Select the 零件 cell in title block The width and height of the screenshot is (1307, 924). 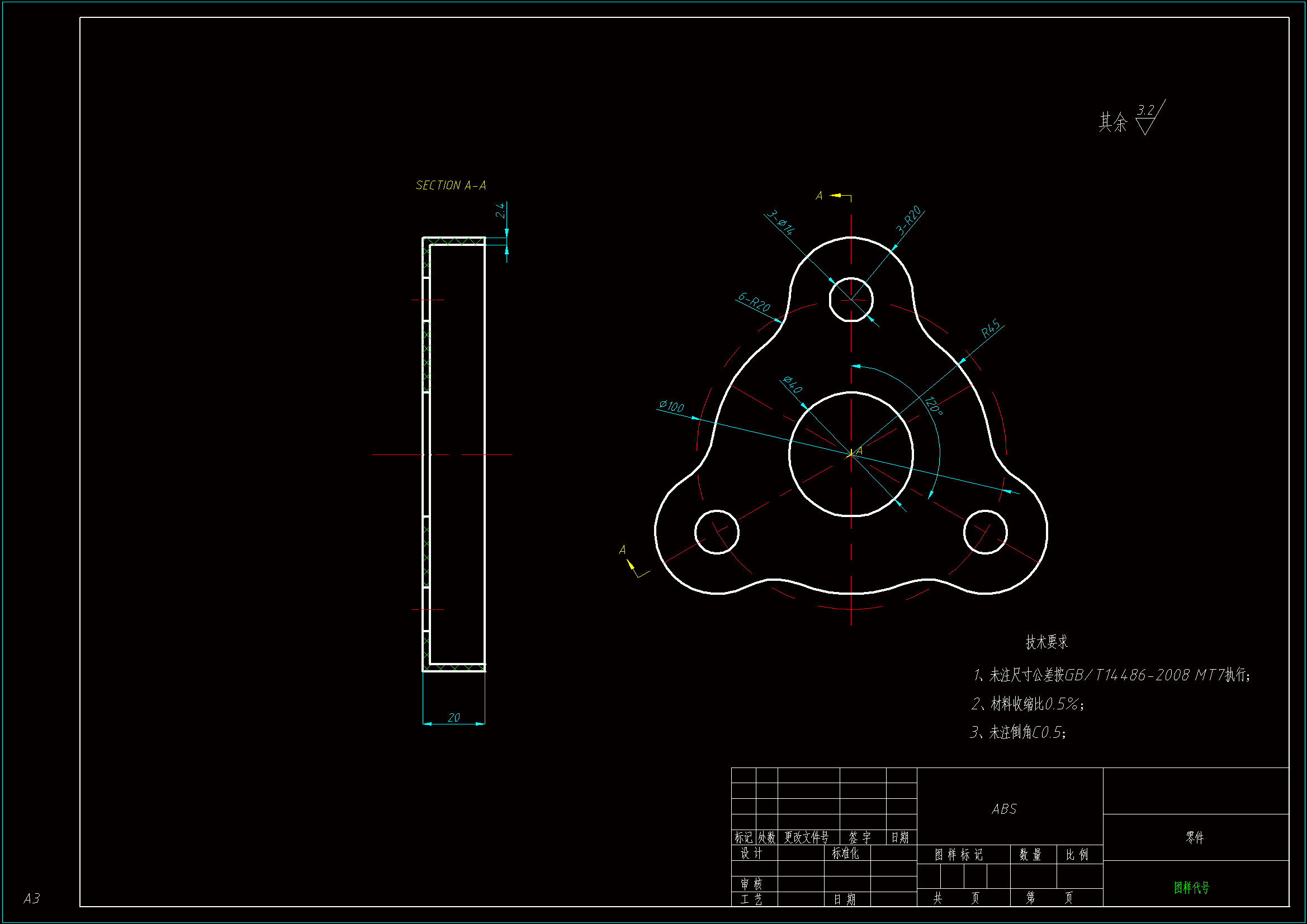coord(1195,837)
